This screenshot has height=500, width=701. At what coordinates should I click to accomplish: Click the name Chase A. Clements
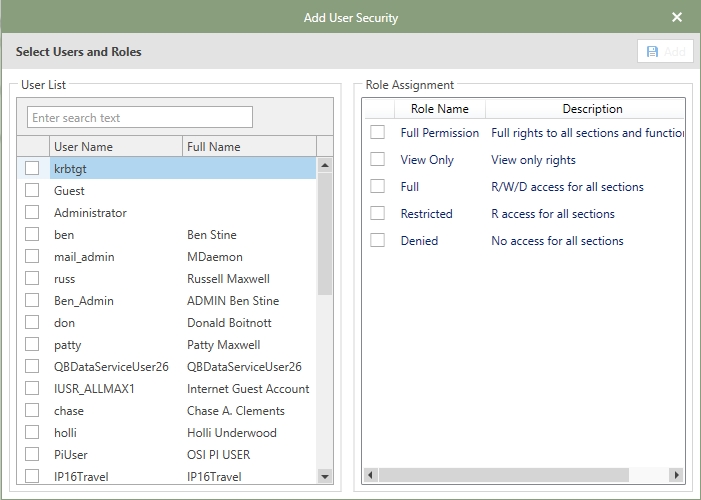point(236,411)
